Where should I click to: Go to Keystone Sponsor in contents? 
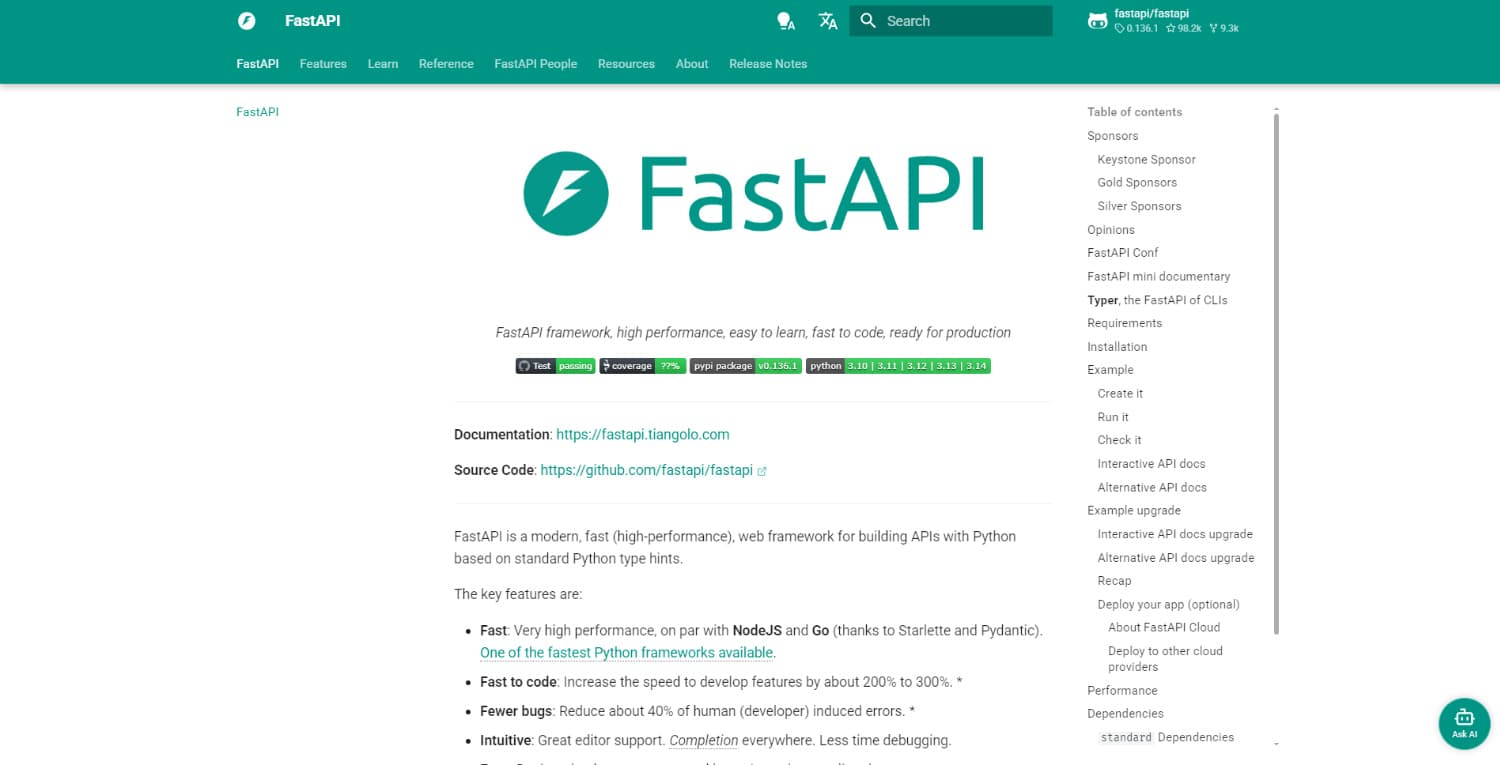(1146, 160)
